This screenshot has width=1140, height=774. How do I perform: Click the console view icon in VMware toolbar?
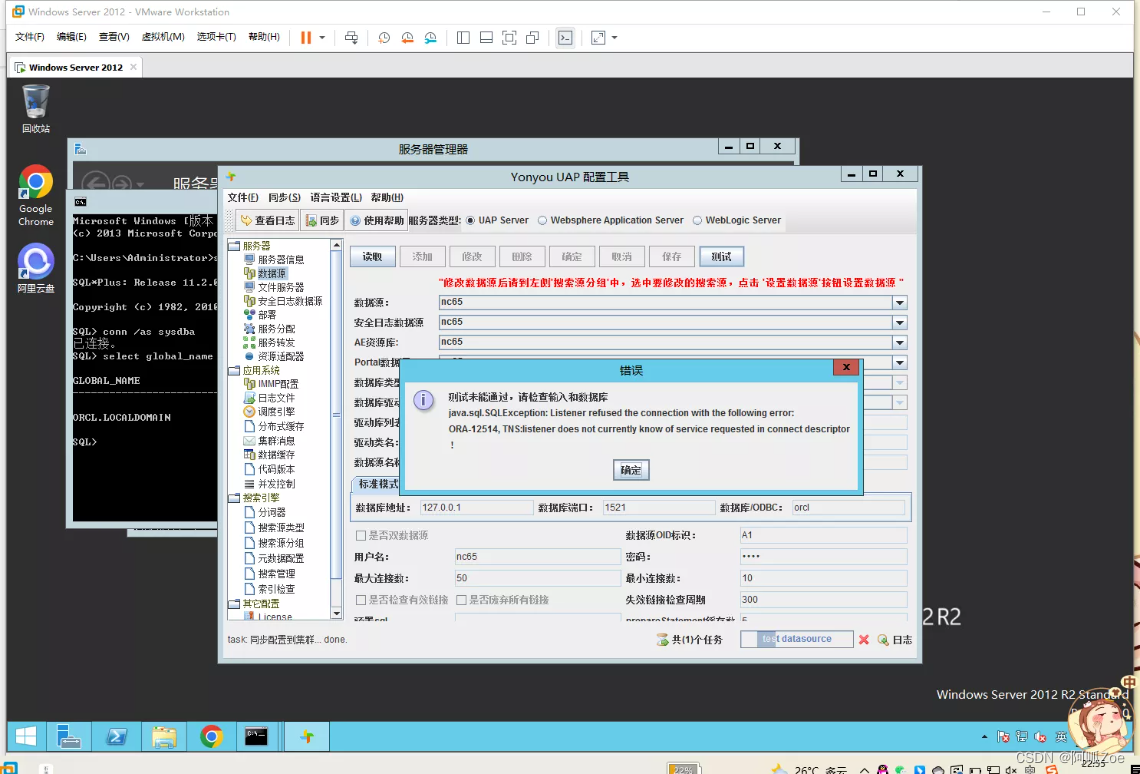565,38
